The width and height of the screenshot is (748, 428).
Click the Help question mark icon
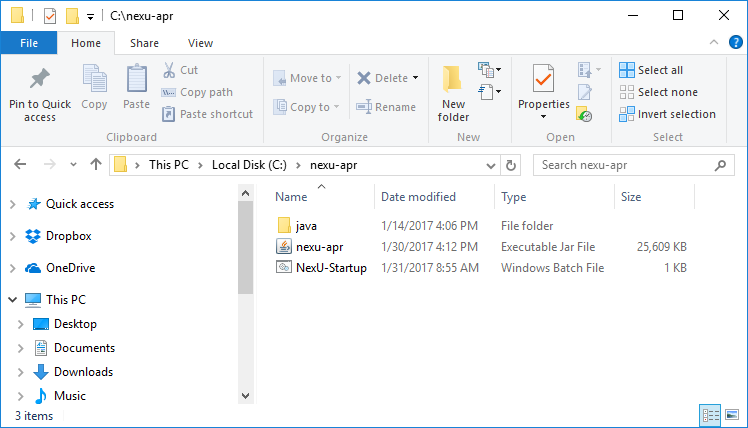pos(736,42)
